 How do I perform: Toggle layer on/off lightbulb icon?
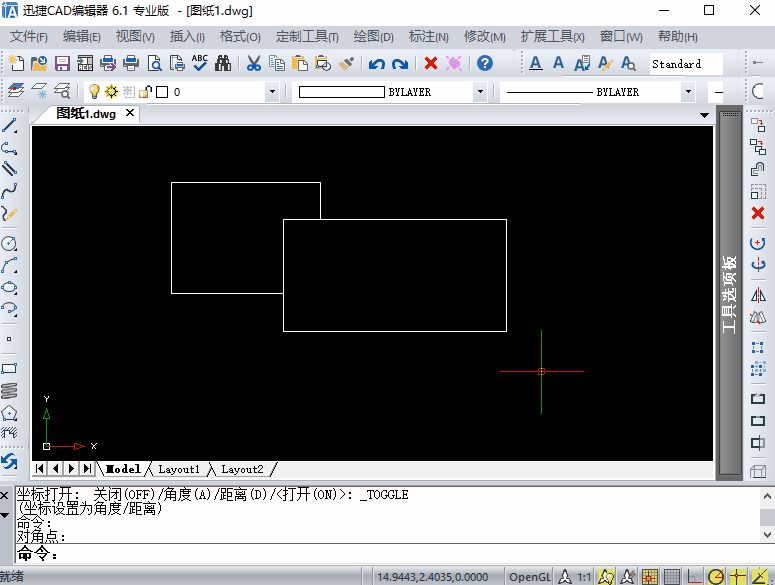tap(93, 92)
